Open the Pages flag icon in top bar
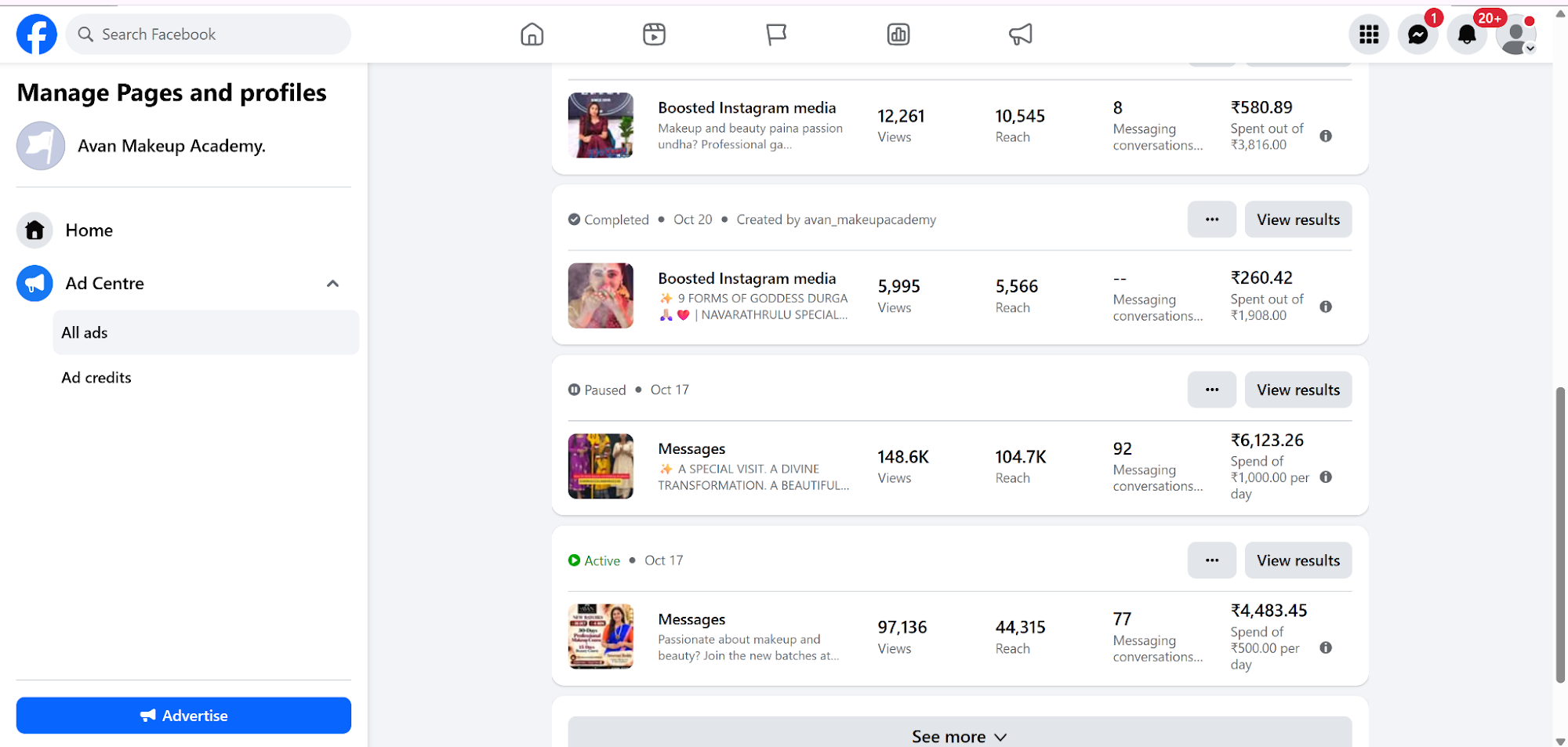This screenshot has height=747, width=1568. pos(776,34)
